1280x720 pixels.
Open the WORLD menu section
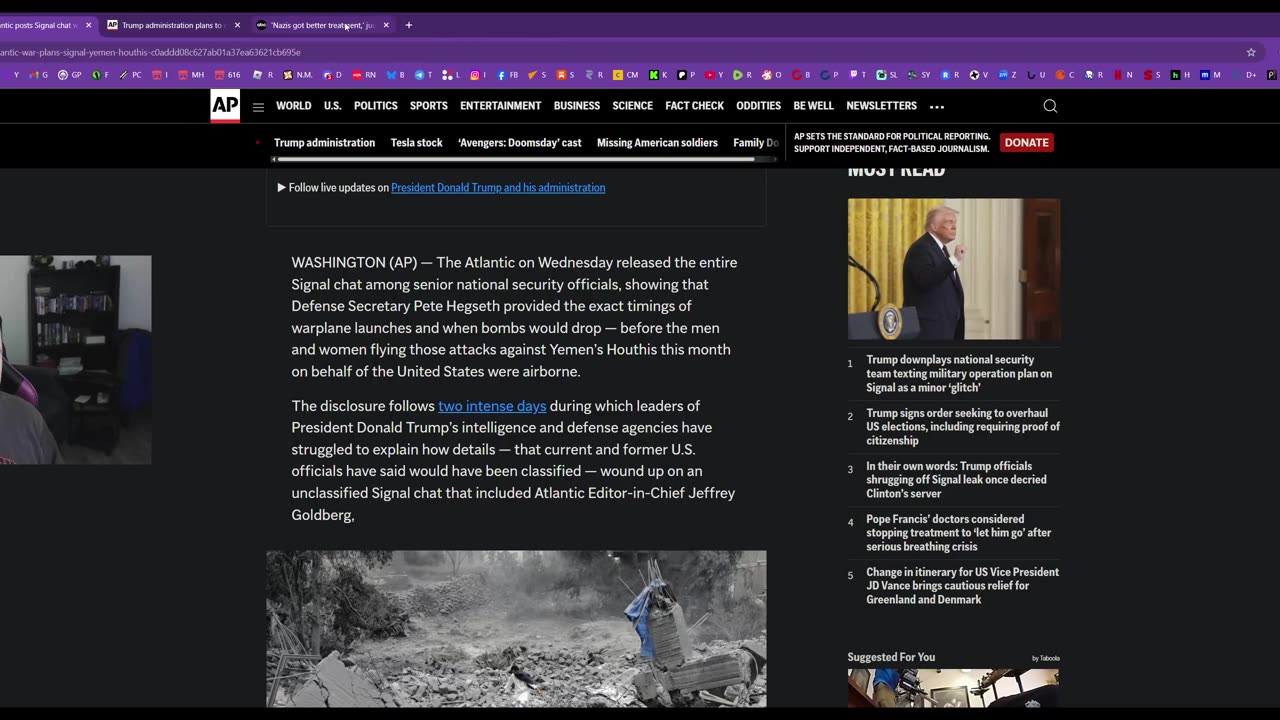click(293, 106)
